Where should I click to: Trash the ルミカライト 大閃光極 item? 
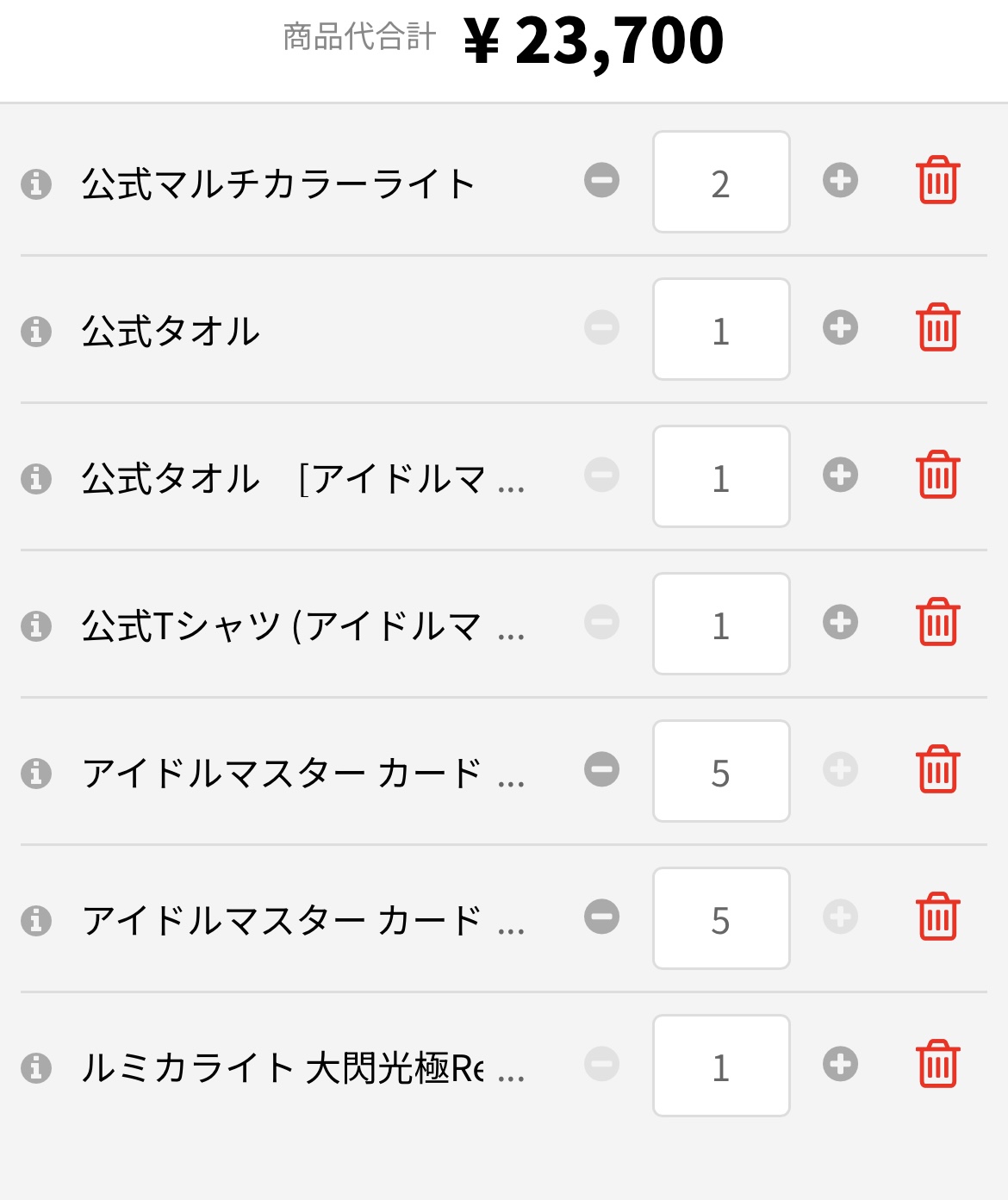pos(937,1065)
